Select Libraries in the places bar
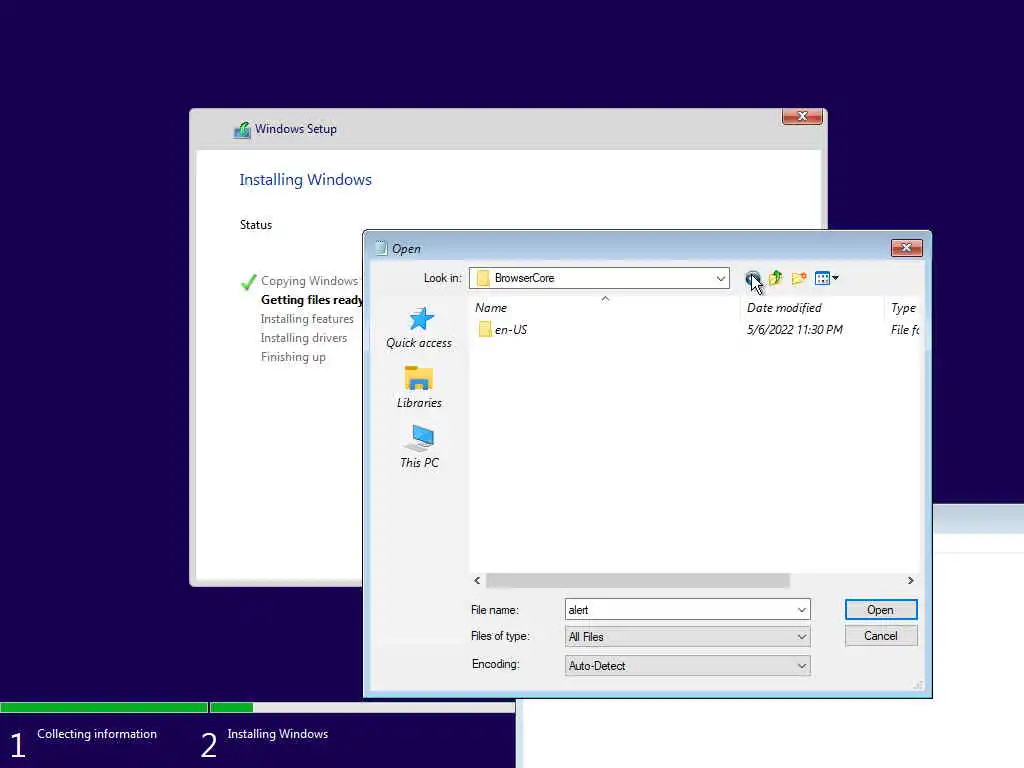Screen dimensions: 1024x768 (x=419, y=388)
